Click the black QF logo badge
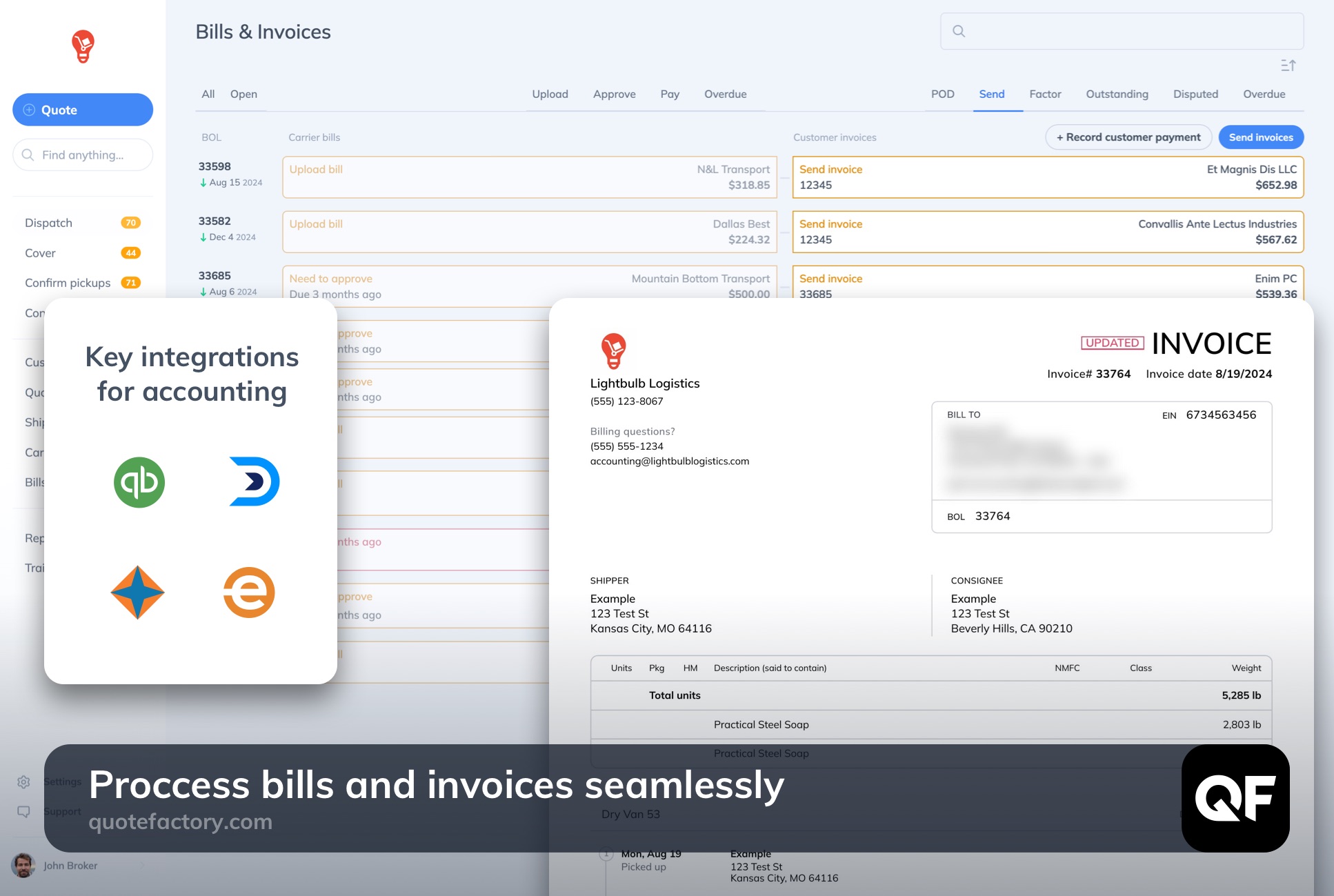Screen dimensions: 1334x896 [1235, 798]
